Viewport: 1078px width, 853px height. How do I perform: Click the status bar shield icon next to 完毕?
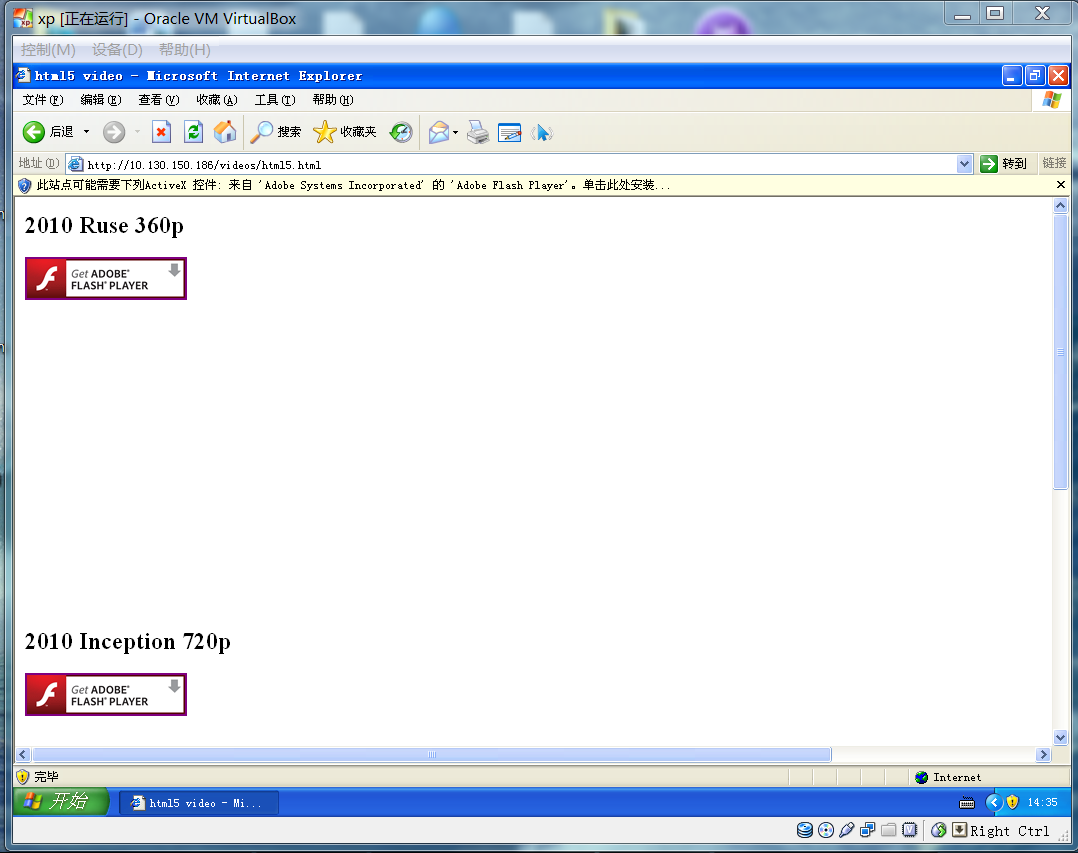[23, 777]
